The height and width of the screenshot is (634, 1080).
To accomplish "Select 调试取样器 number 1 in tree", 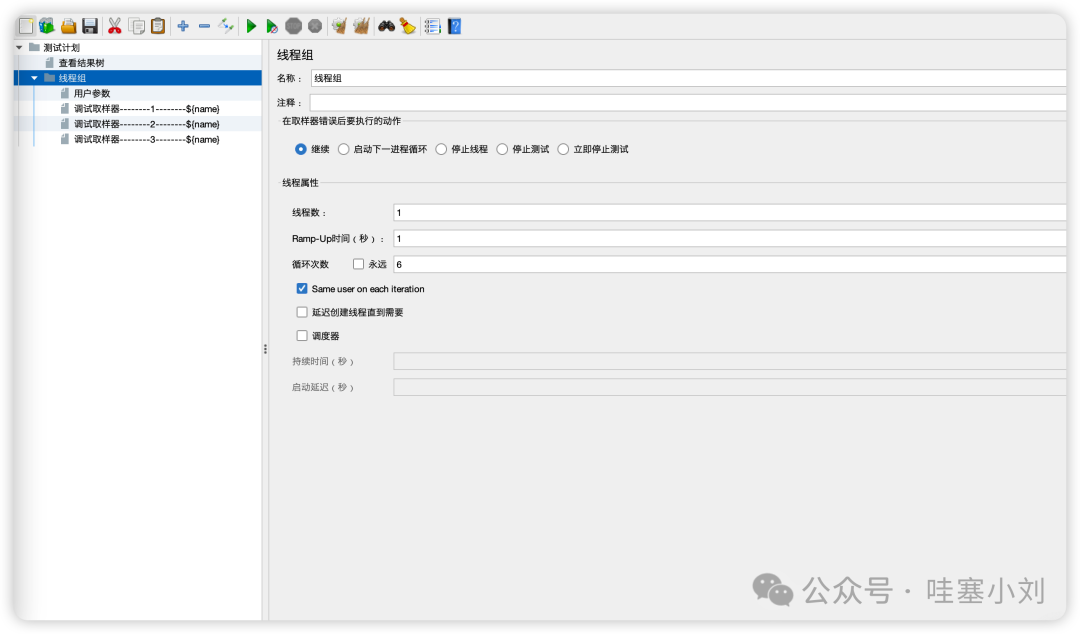I will click(x=147, y=109).
